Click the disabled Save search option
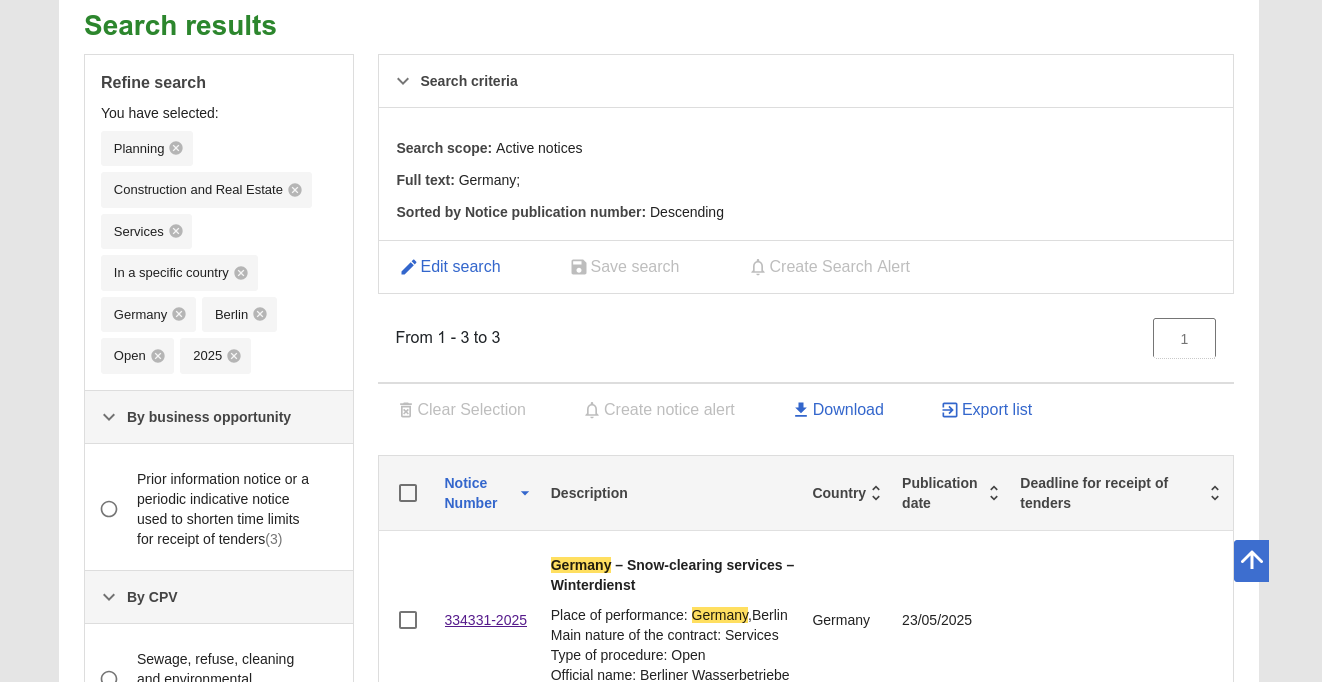Screen dimensions: 1322x682 click(625, 267)
